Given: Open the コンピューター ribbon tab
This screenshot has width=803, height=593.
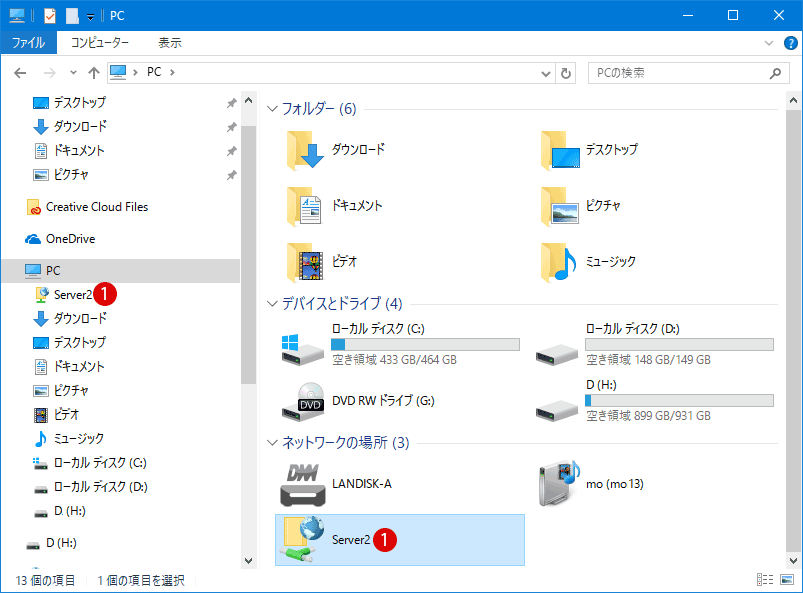Looking at the screenshot, I should click(100, 43).
